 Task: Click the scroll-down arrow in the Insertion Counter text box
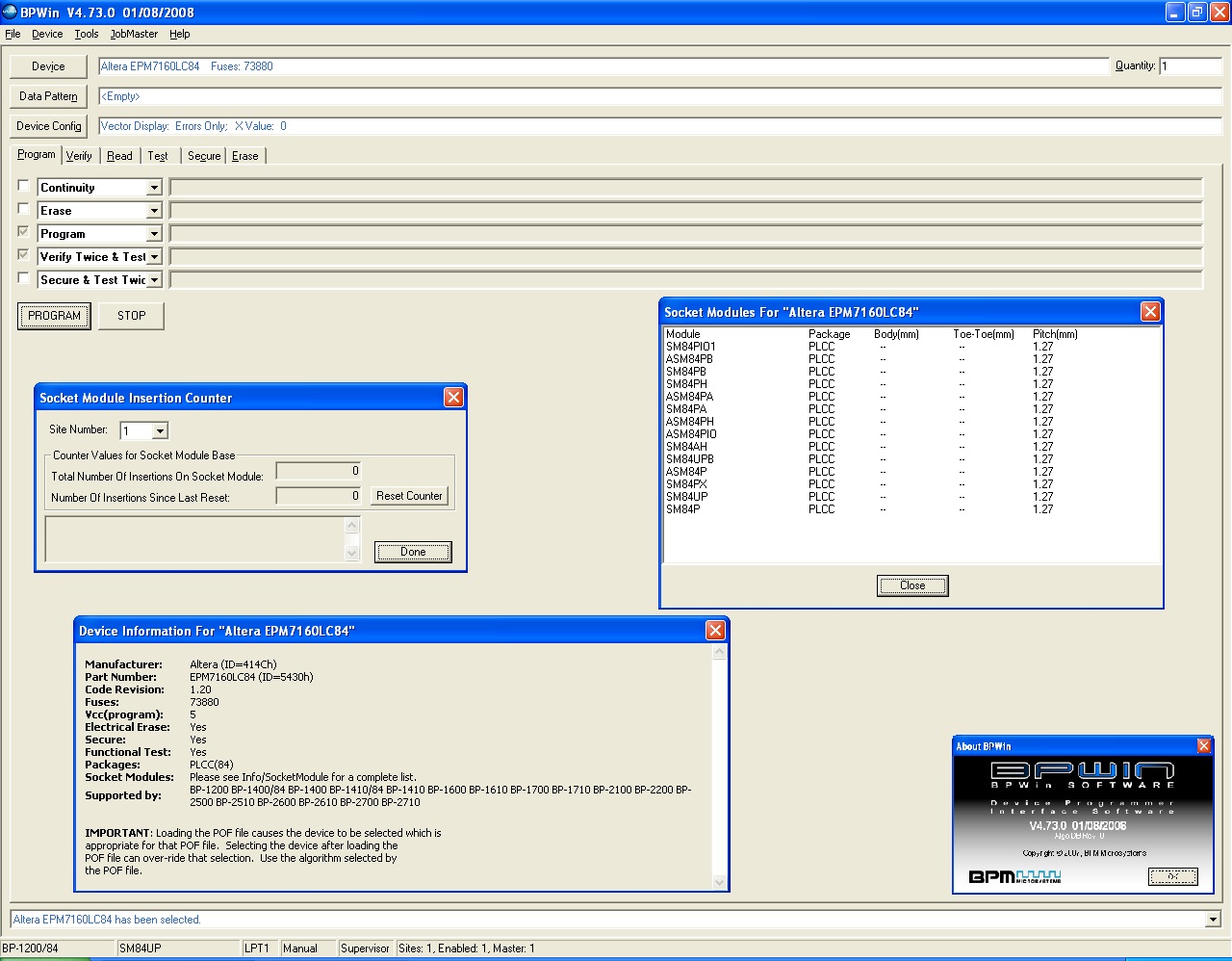coord(352,553)
